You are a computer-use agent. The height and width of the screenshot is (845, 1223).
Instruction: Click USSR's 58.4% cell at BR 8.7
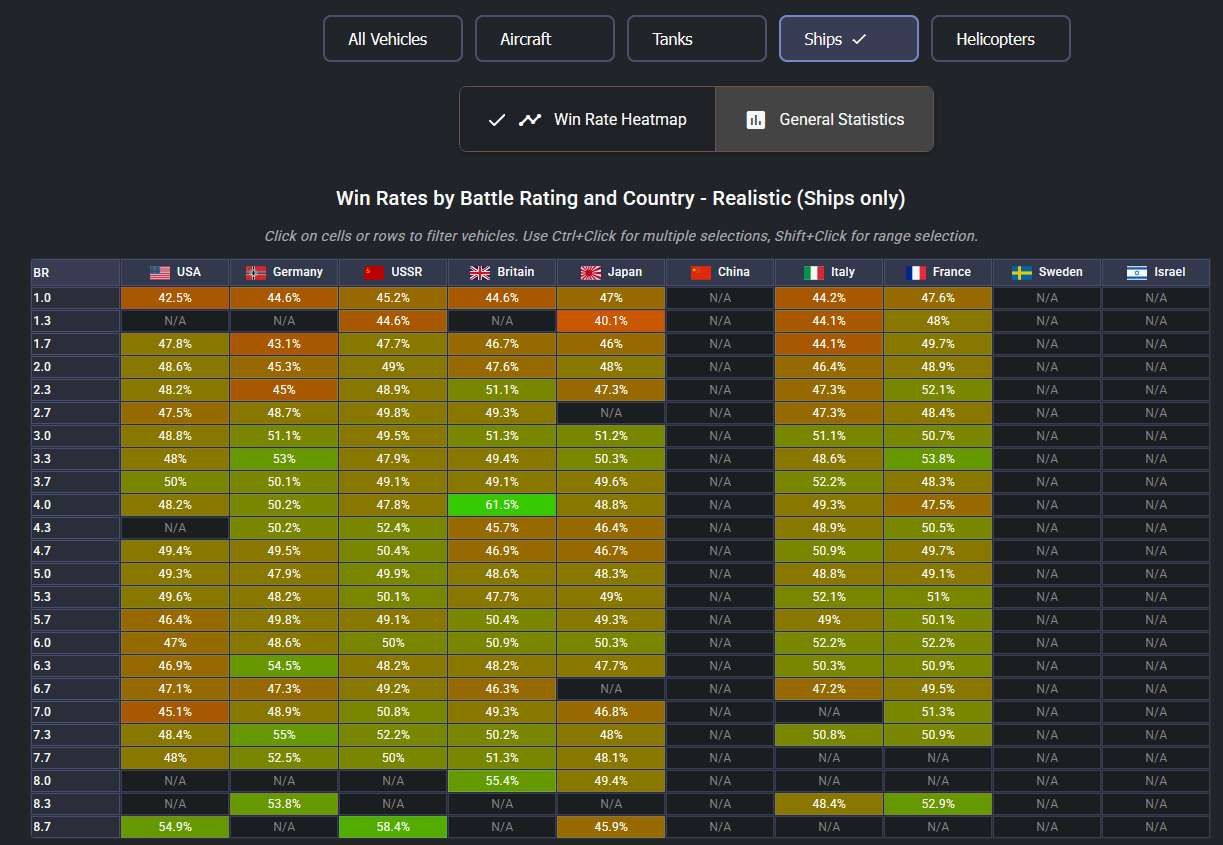click(x=393, y=826)
